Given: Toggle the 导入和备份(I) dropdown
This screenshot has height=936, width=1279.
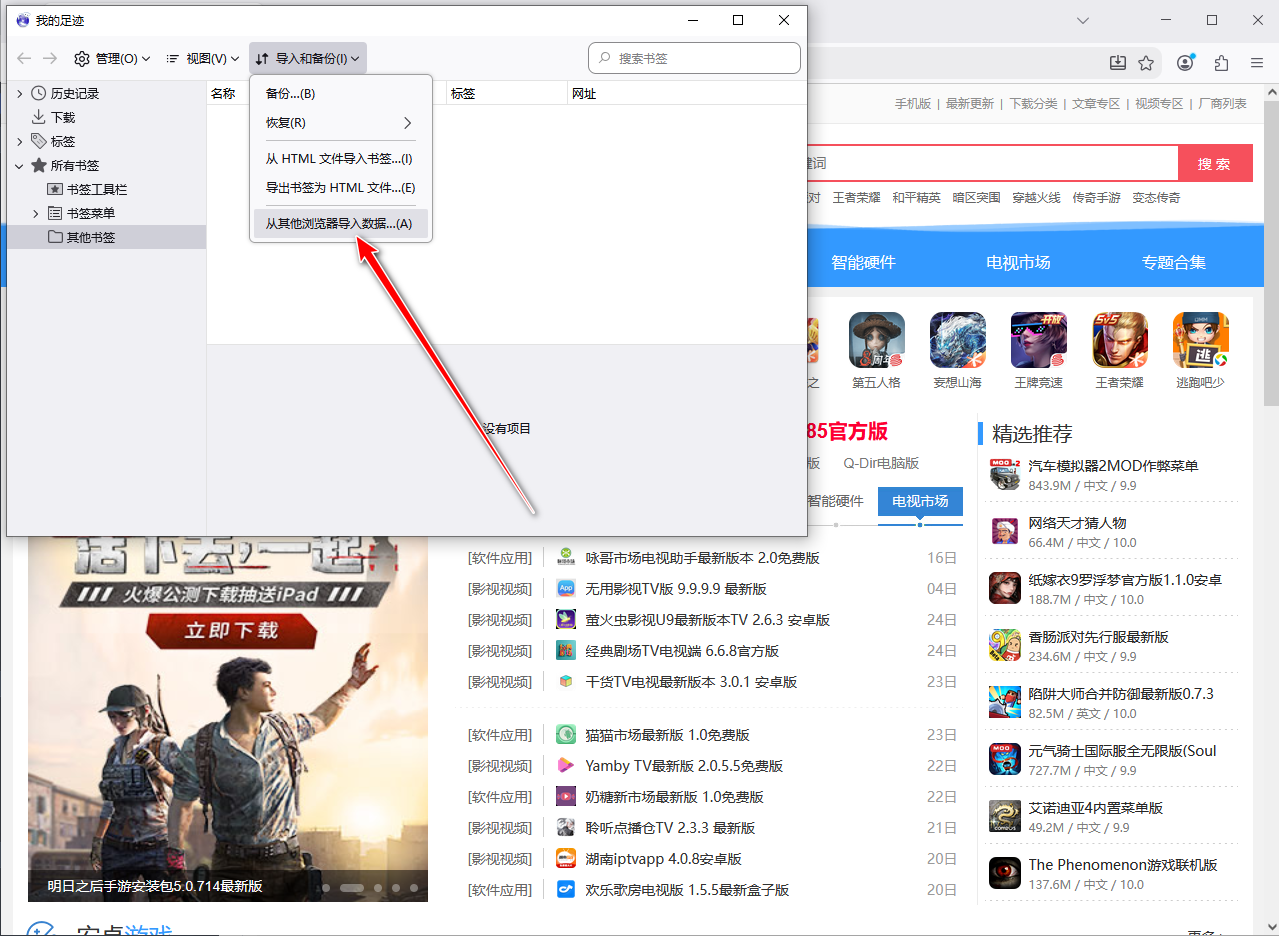Looking at the screenshot, I should point(308,59).
